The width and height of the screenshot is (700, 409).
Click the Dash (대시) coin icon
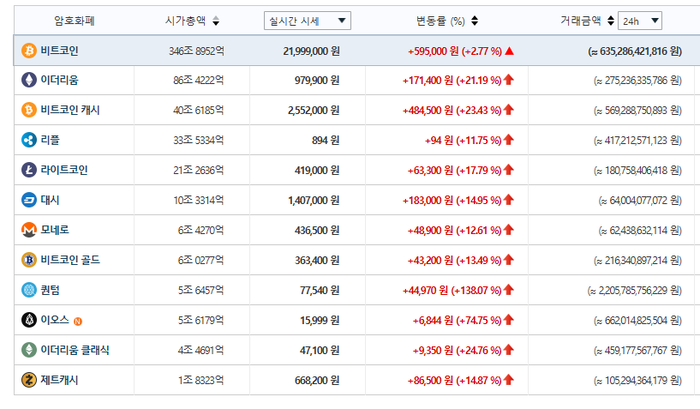pos(29,200)
